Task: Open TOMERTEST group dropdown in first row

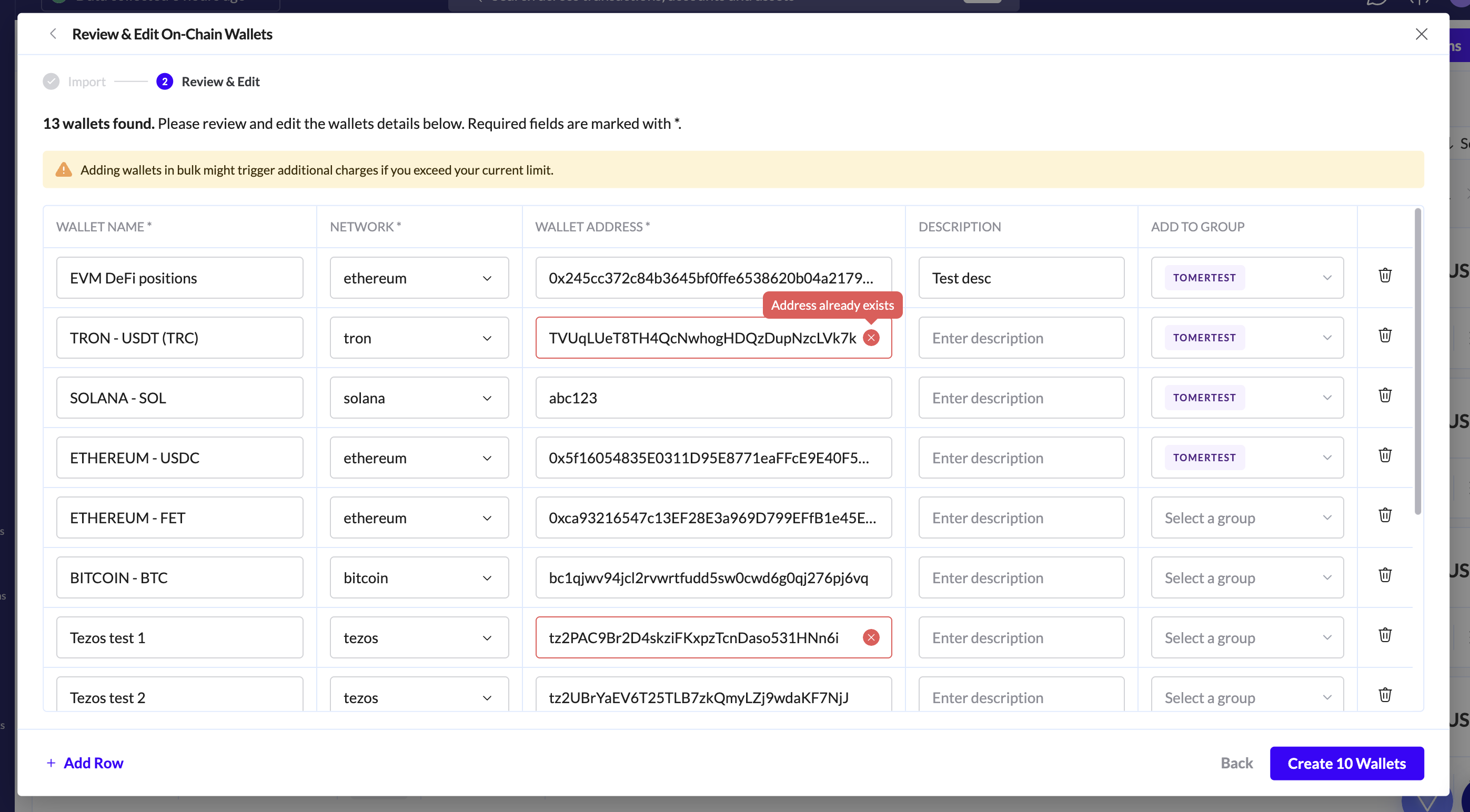Action: pyautogui.click(x=1247, y=278)
